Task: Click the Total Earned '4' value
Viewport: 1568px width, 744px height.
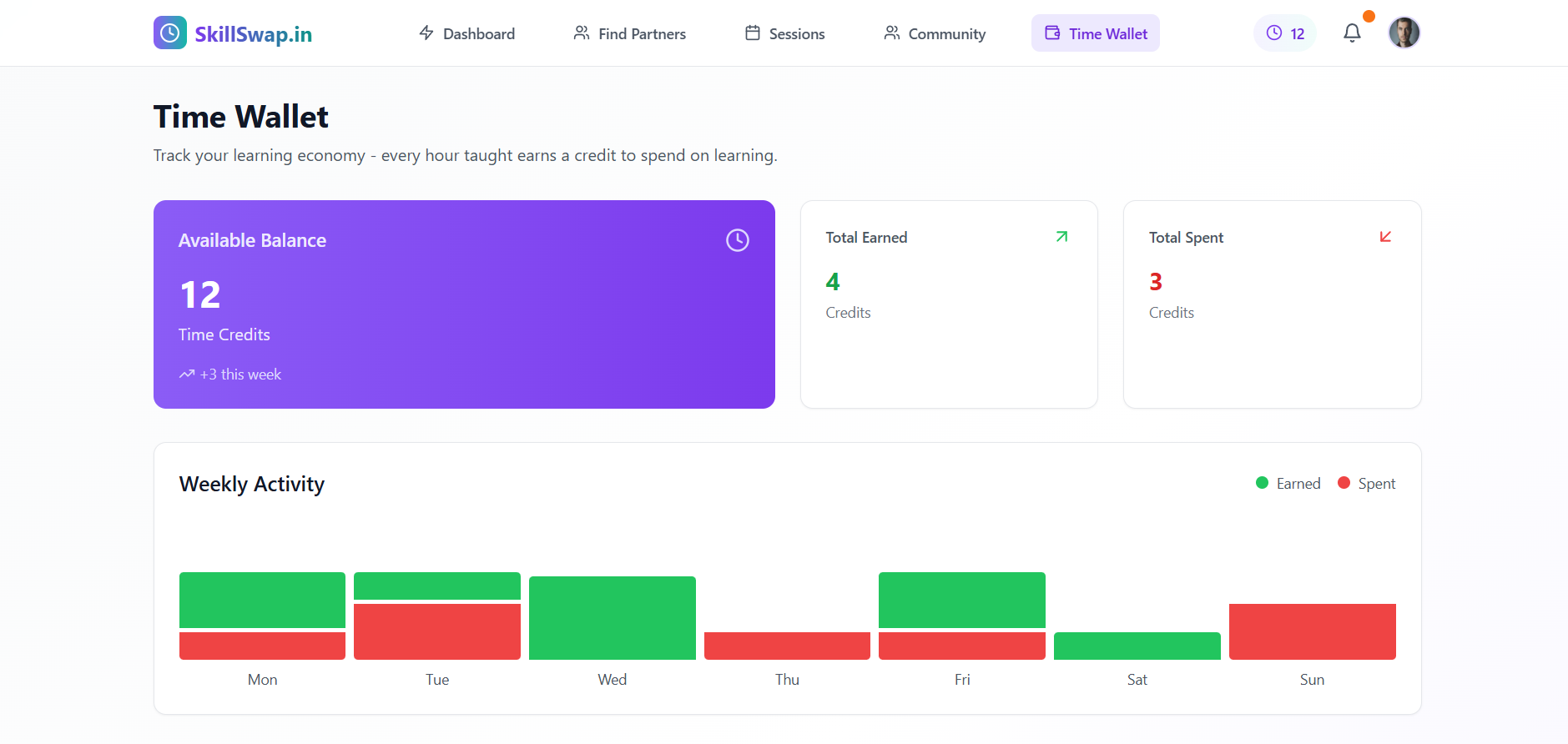Action: (833, 282)
